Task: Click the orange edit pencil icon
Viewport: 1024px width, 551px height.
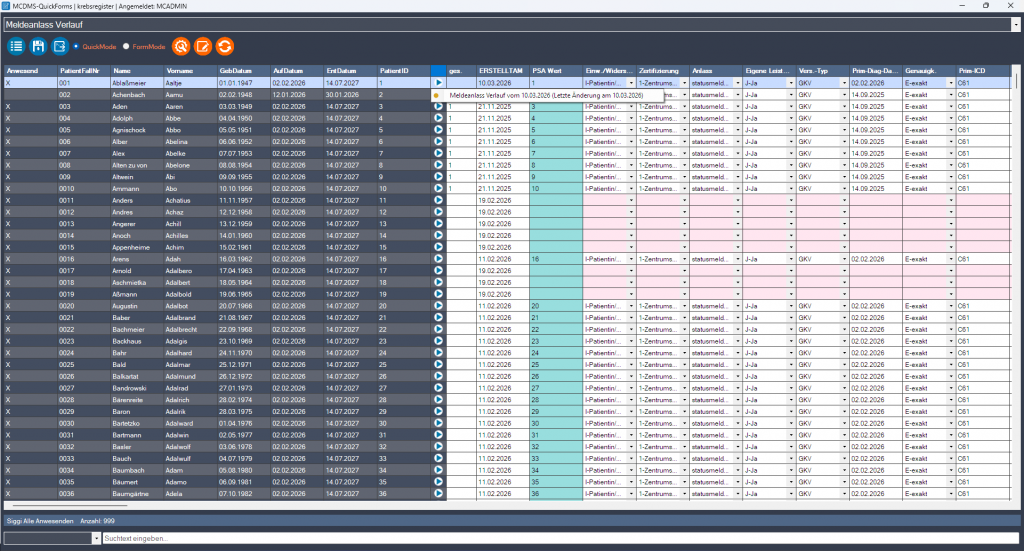Action: pyautogui.click(x=203, y=46)
